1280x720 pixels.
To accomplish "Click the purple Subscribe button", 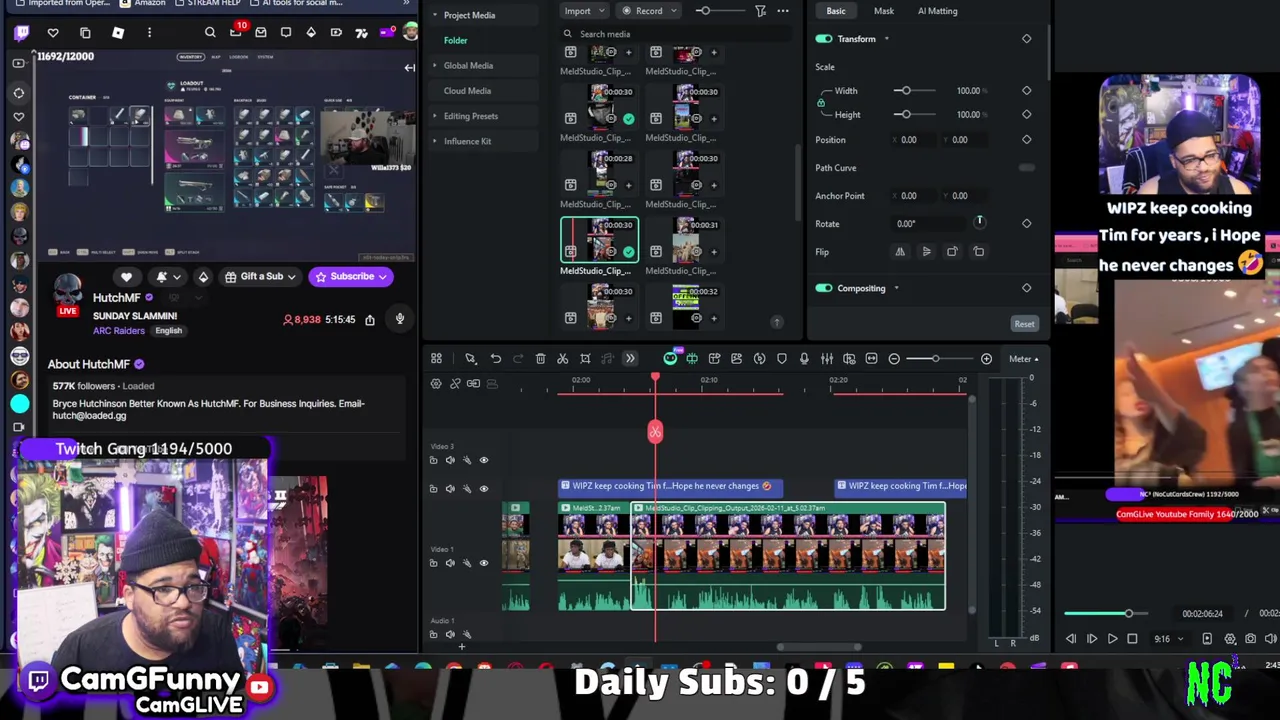I will tap(350, 277).
